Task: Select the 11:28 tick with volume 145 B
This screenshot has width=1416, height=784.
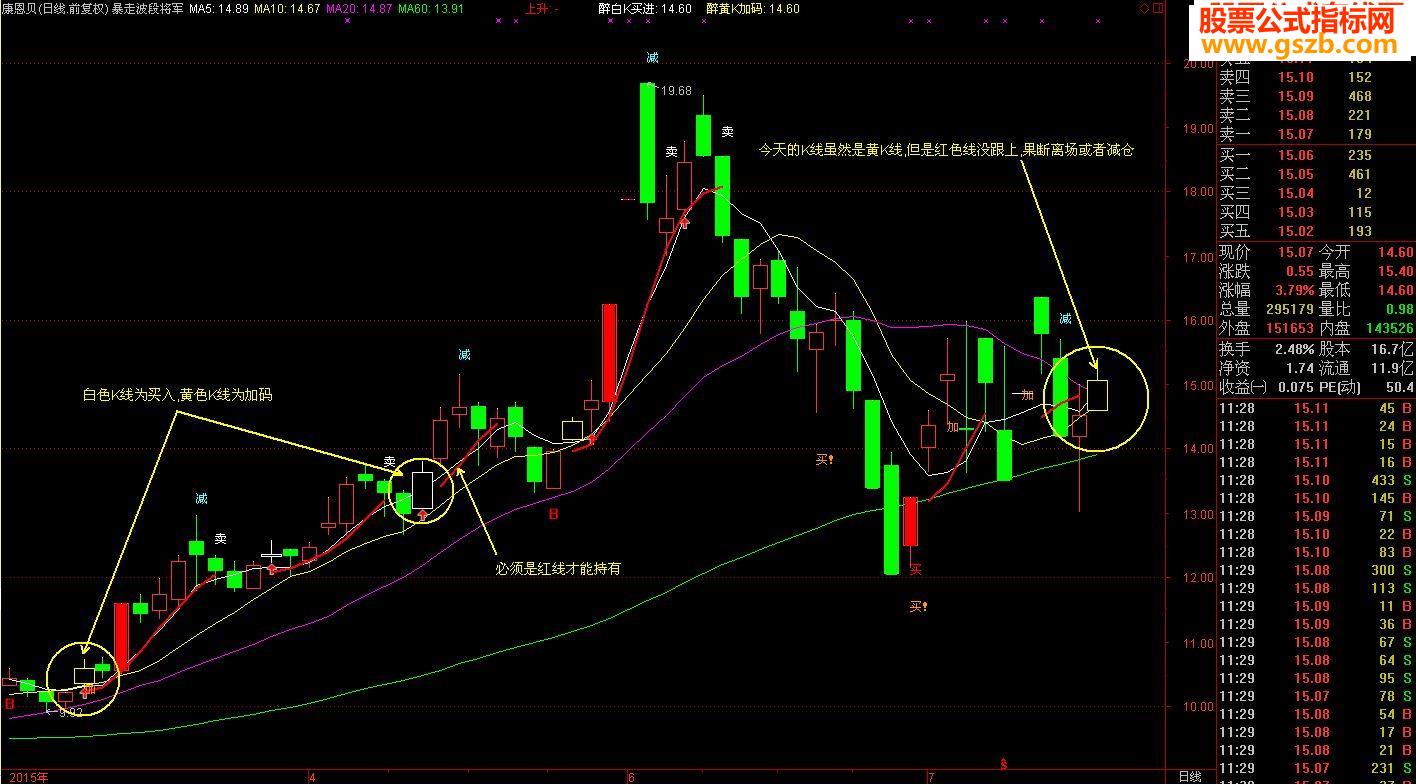Action: (x=1316, y=498)
